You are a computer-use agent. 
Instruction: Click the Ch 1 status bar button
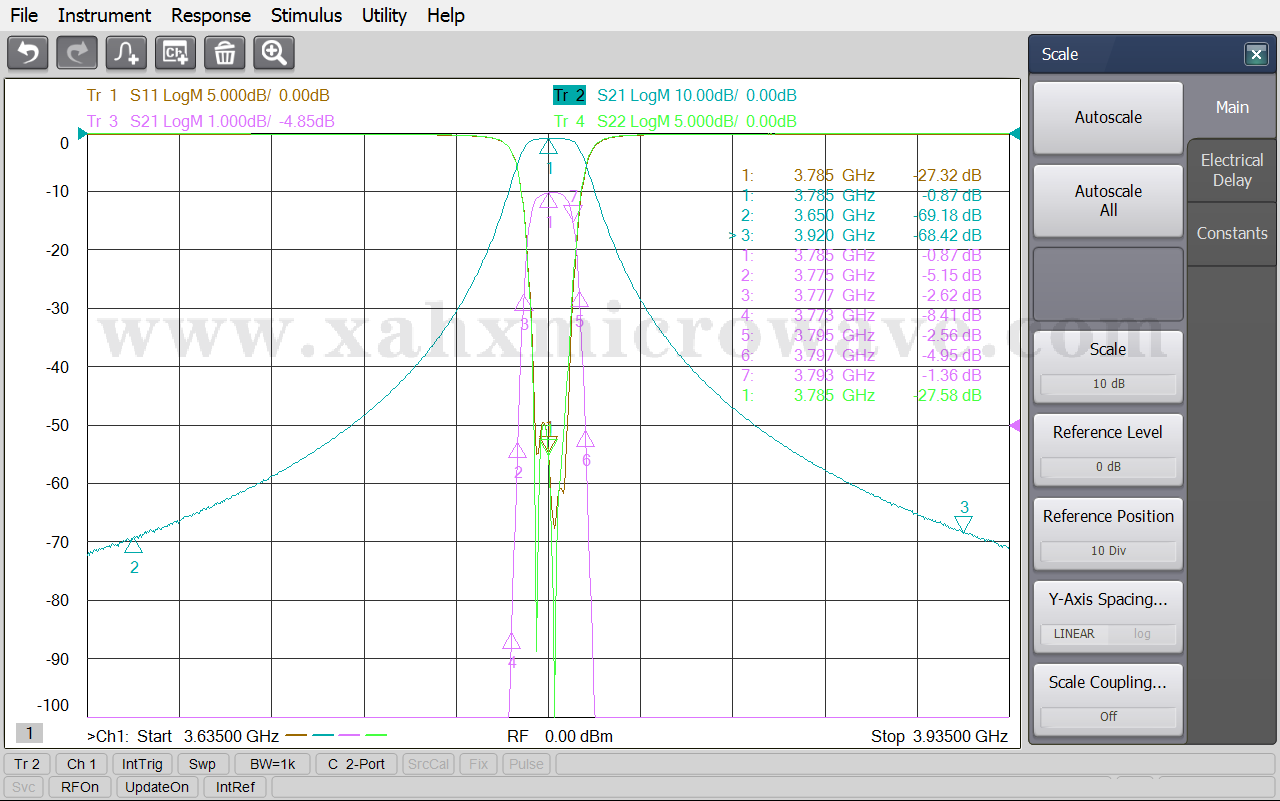(81, 764)
